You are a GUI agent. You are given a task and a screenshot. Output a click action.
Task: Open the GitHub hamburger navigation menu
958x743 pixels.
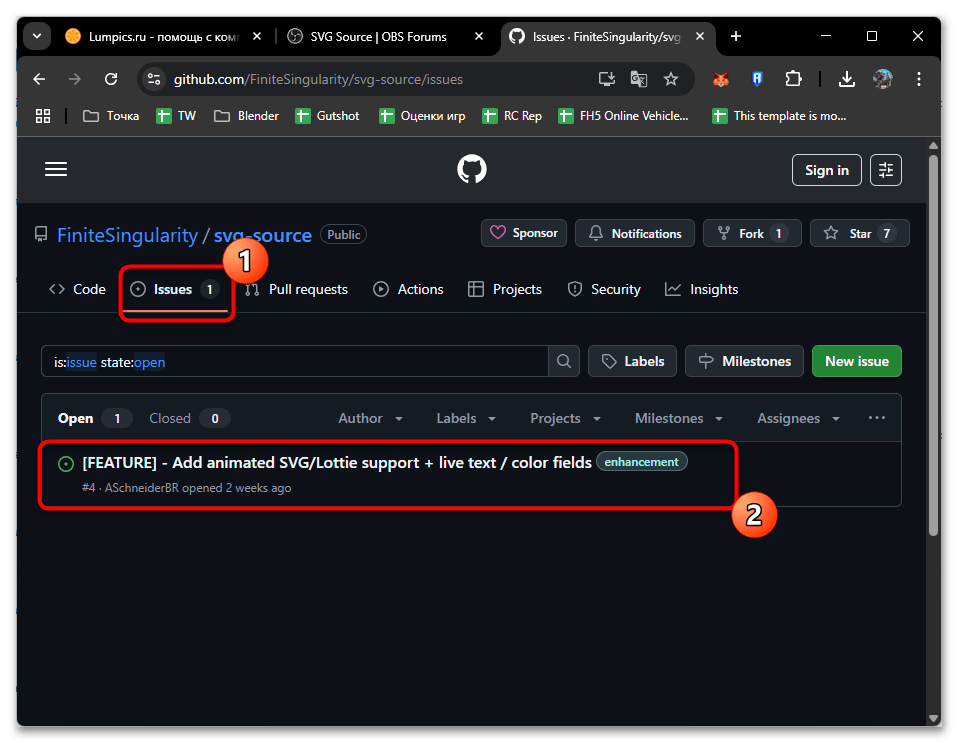click(56, 170)
